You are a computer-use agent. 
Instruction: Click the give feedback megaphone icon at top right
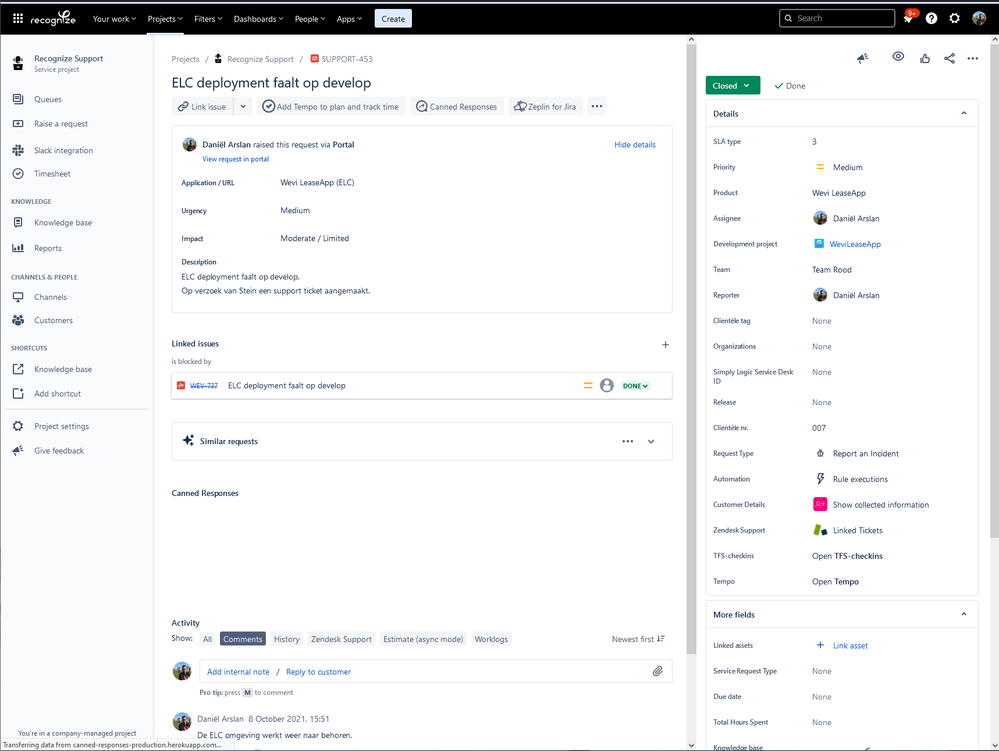863,58
